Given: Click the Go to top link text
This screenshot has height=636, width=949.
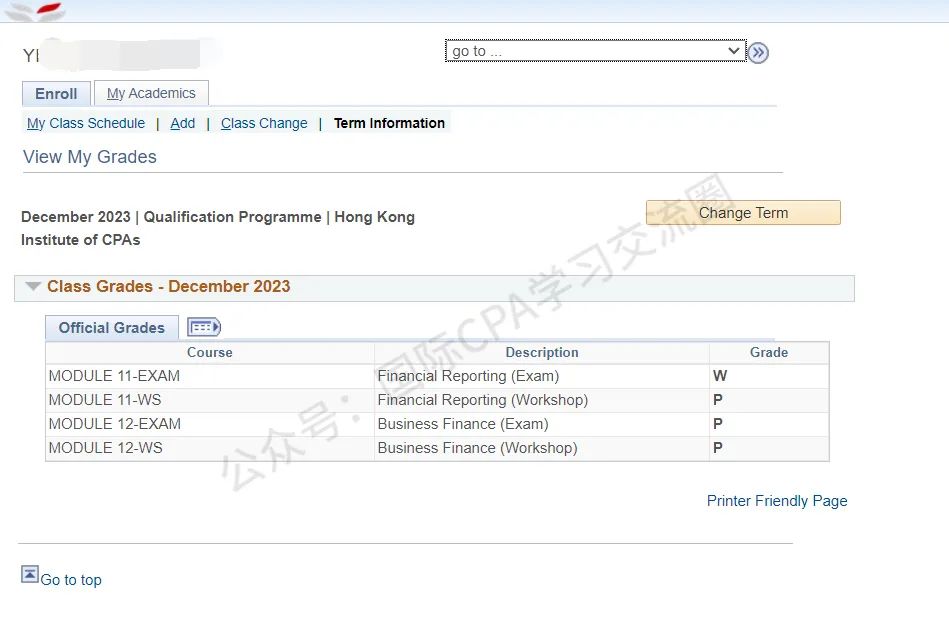Looking at the screenshot, I should (x=71, y=580).
